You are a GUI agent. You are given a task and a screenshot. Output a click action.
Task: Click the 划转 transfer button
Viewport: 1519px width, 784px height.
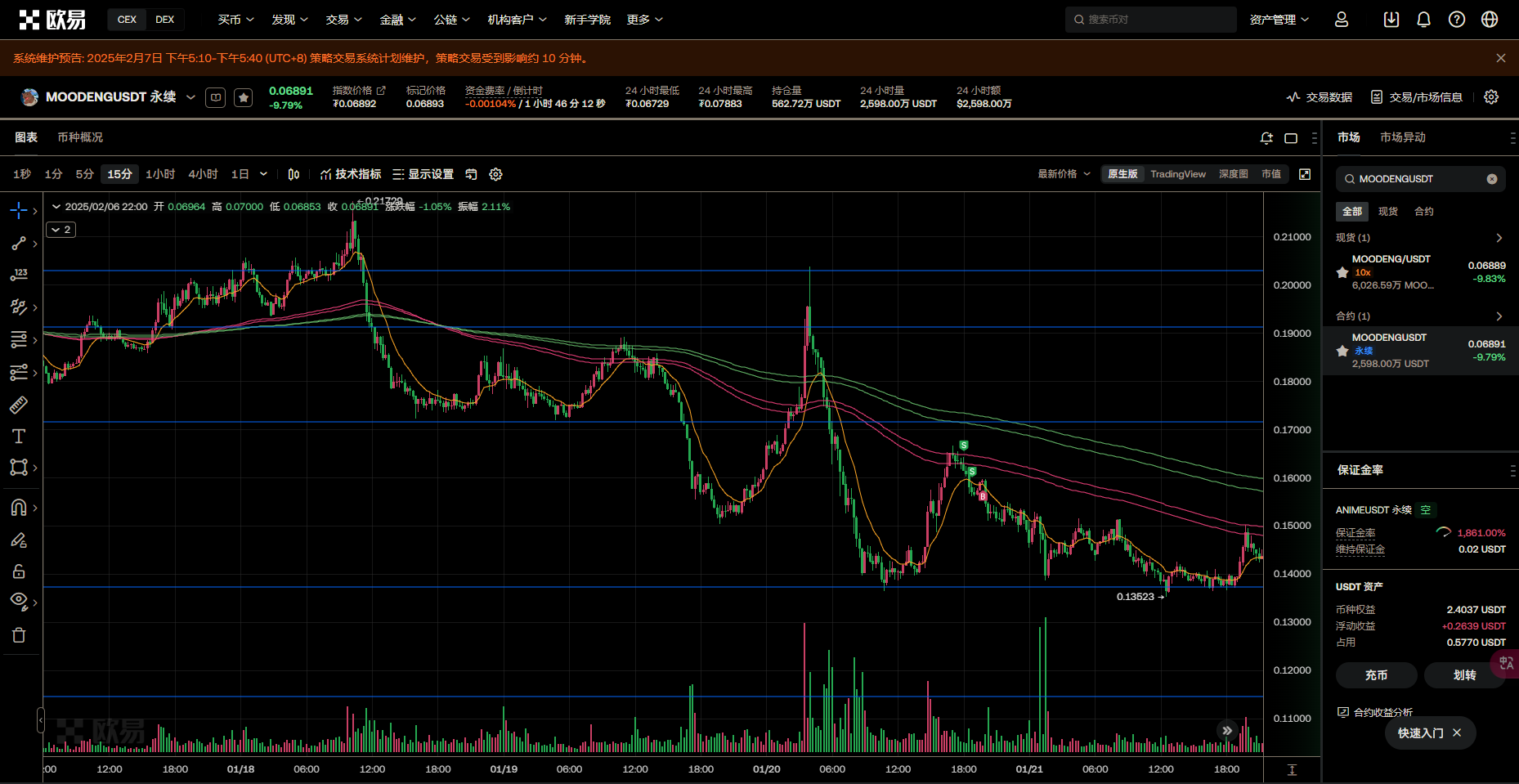[x=1464, y=675]
